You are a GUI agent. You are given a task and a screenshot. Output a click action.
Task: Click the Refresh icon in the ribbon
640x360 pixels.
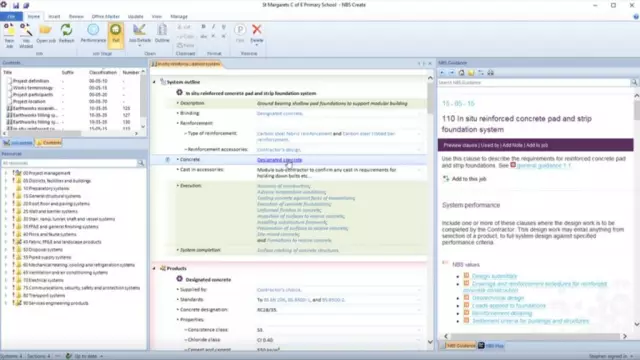coord(66,33)
